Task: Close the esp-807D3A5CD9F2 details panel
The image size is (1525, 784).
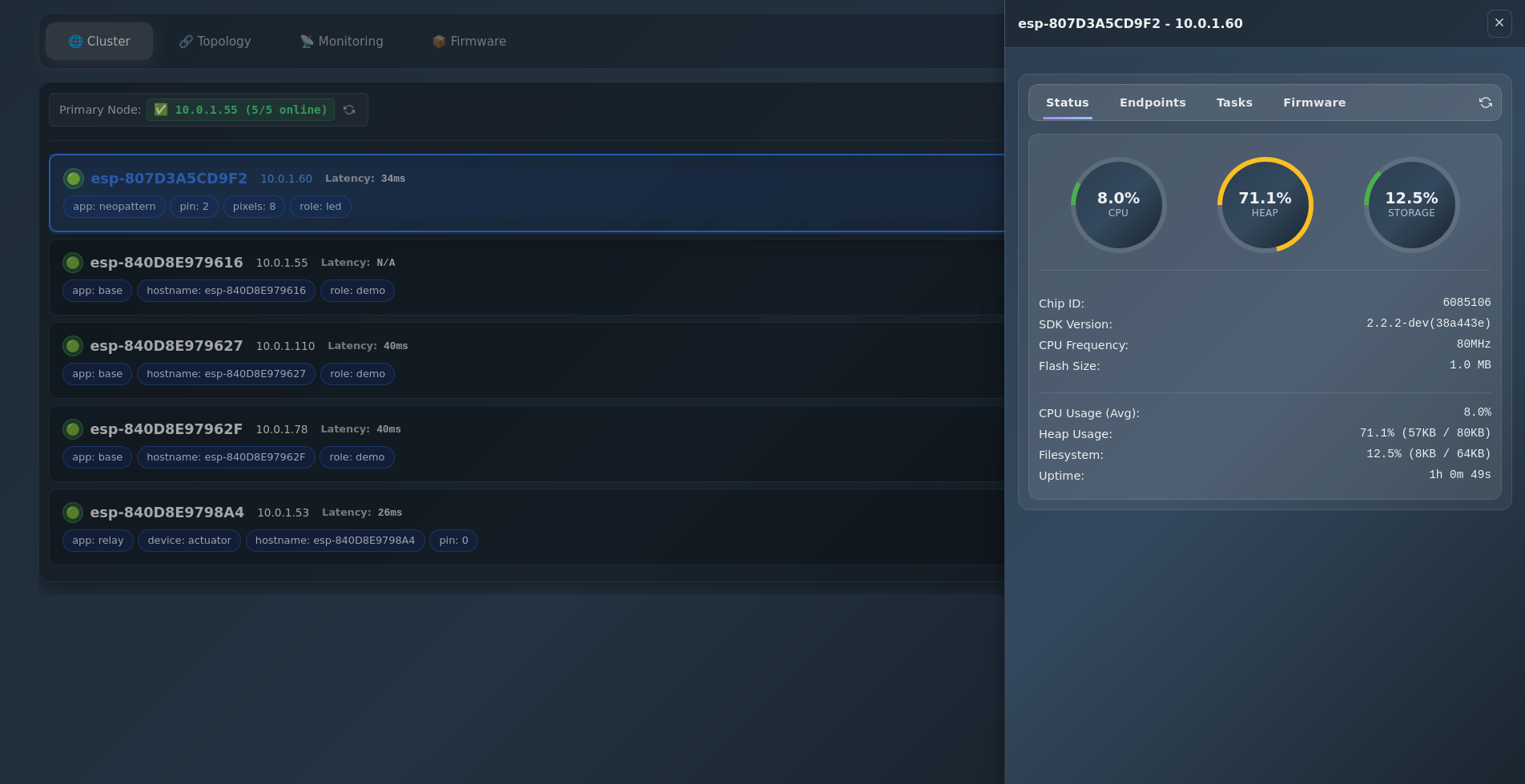Action: 1499,23
